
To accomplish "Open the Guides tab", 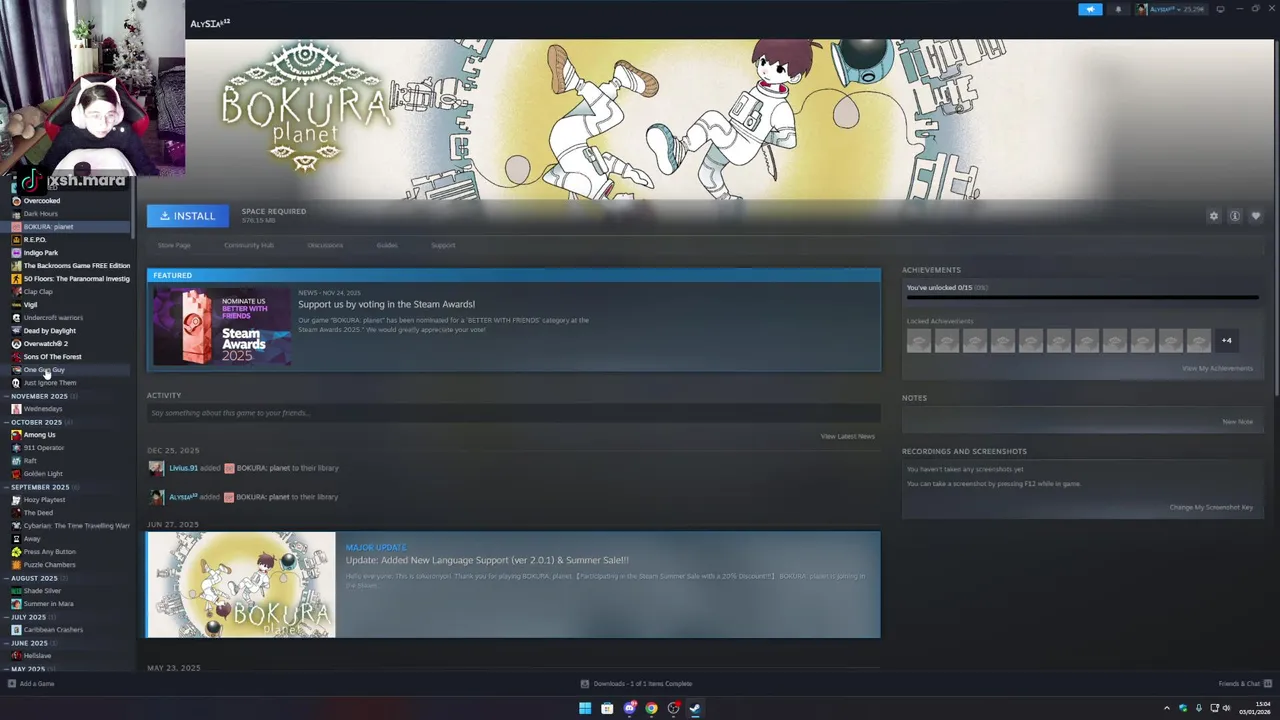I will tap(387, 245).
